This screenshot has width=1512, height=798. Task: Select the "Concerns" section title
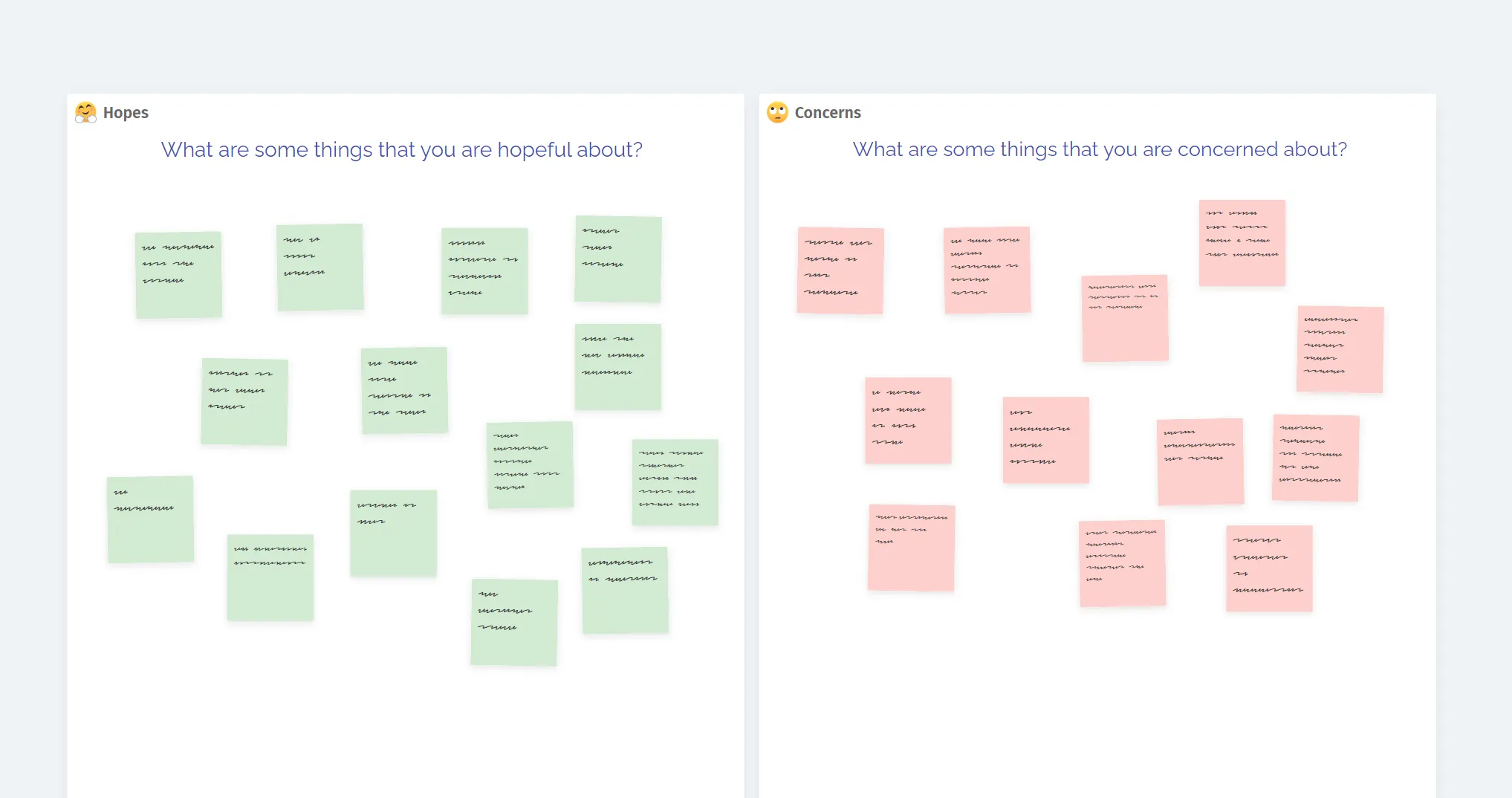pyautogui.click(x=827, y=113)
